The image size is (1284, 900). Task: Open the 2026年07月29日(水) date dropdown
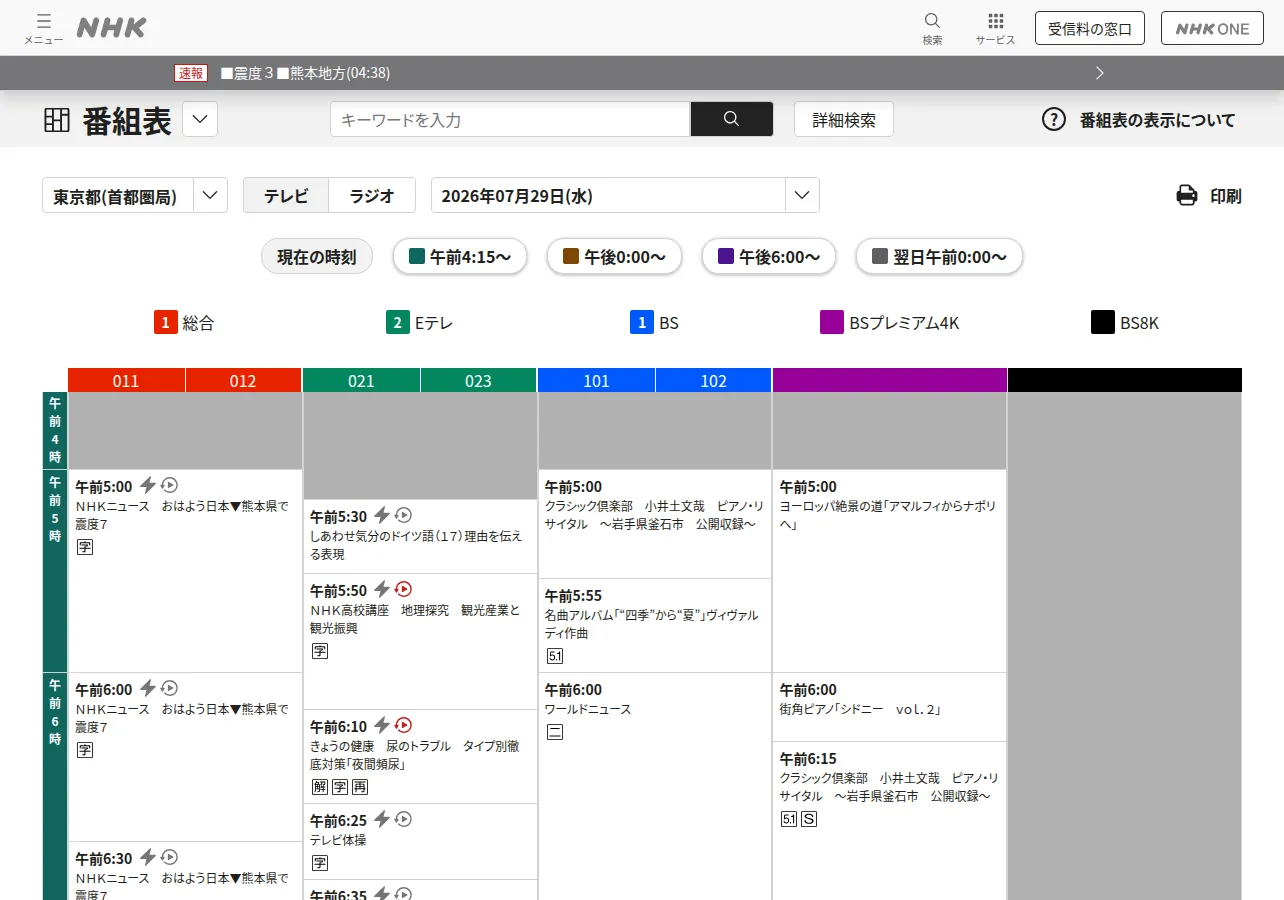(x=625, y=195)
